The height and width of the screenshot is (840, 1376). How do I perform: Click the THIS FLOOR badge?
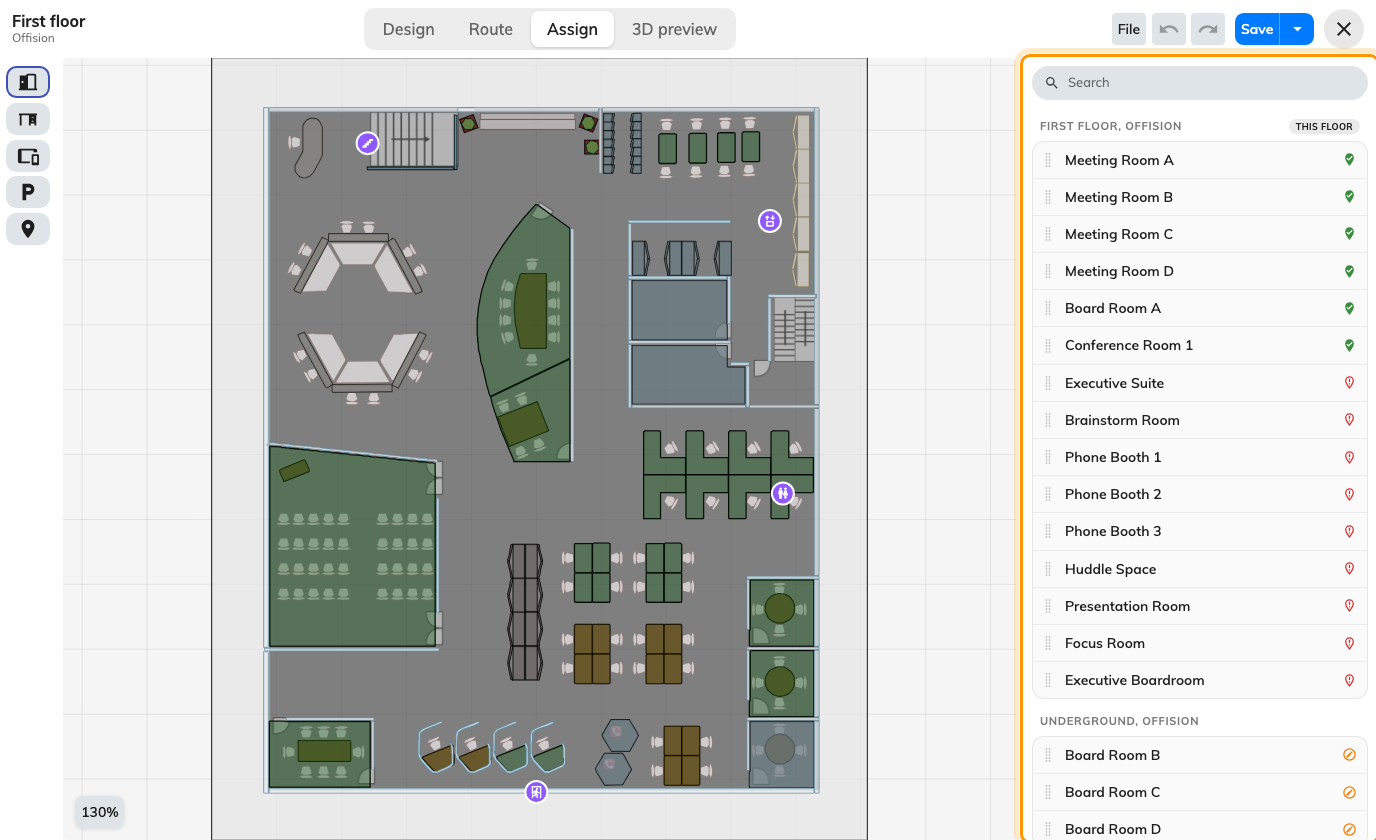(1324, 127)
